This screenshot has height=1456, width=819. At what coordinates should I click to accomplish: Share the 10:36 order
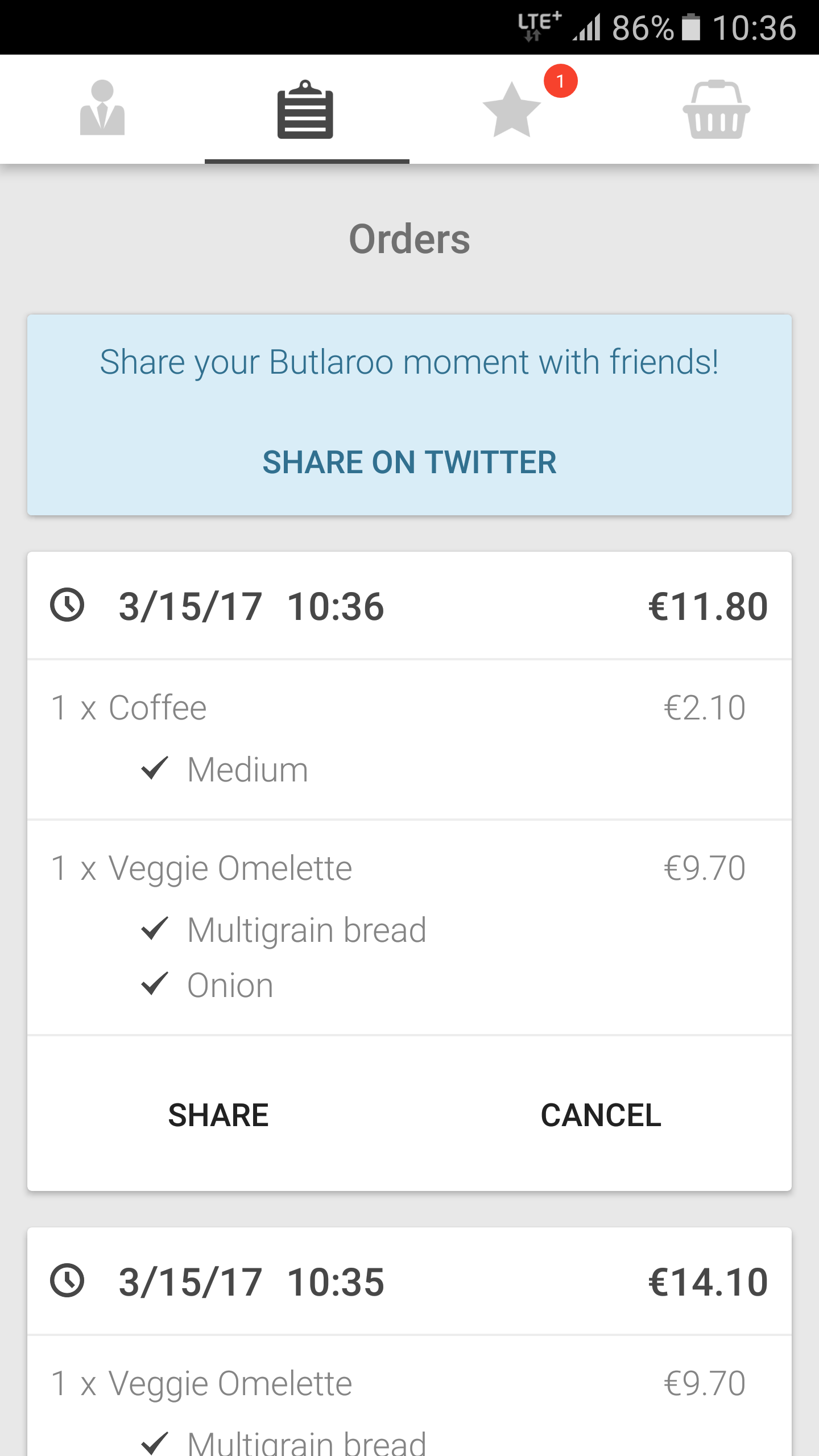pos(218,1115)
